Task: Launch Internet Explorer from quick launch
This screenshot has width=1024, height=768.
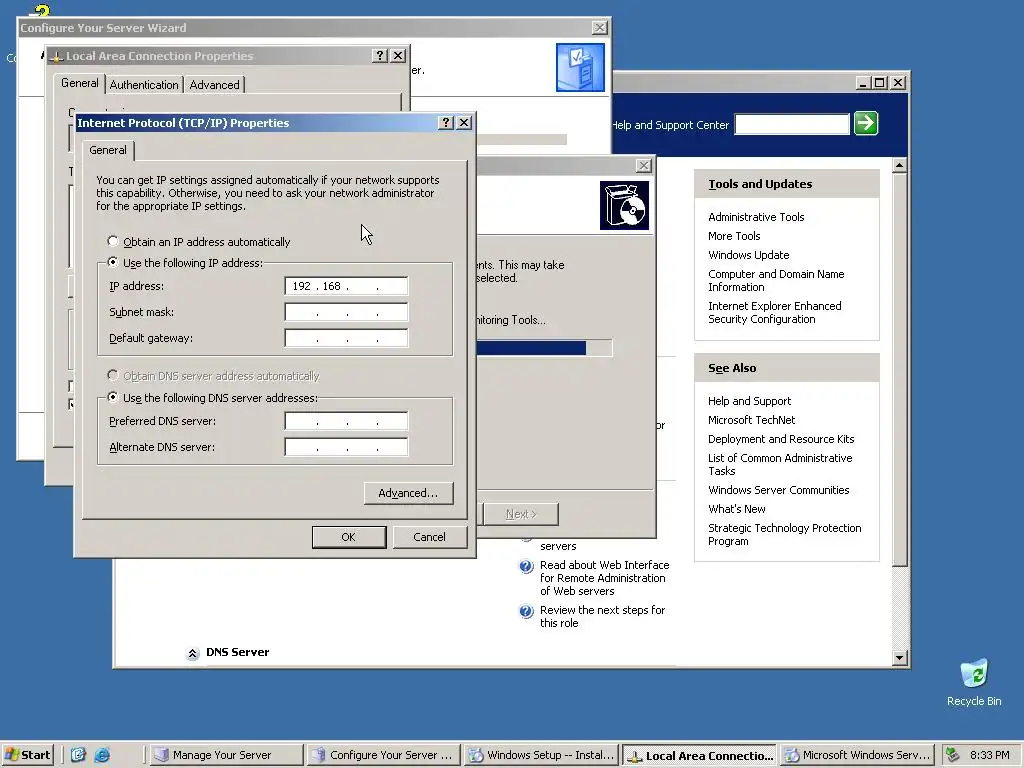Action: pos(102,755)
